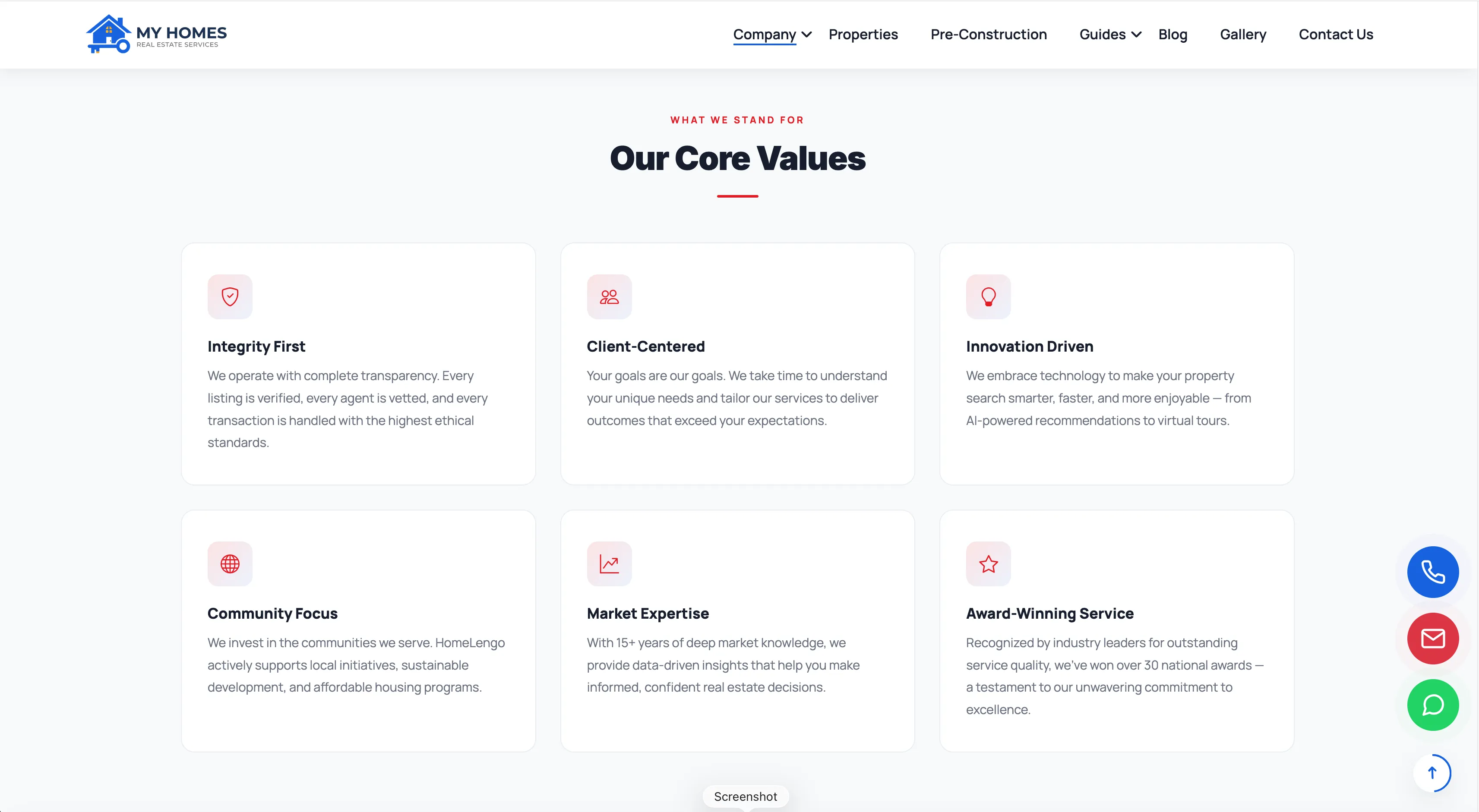Click the Award-Winning Service card heading

1049,614
